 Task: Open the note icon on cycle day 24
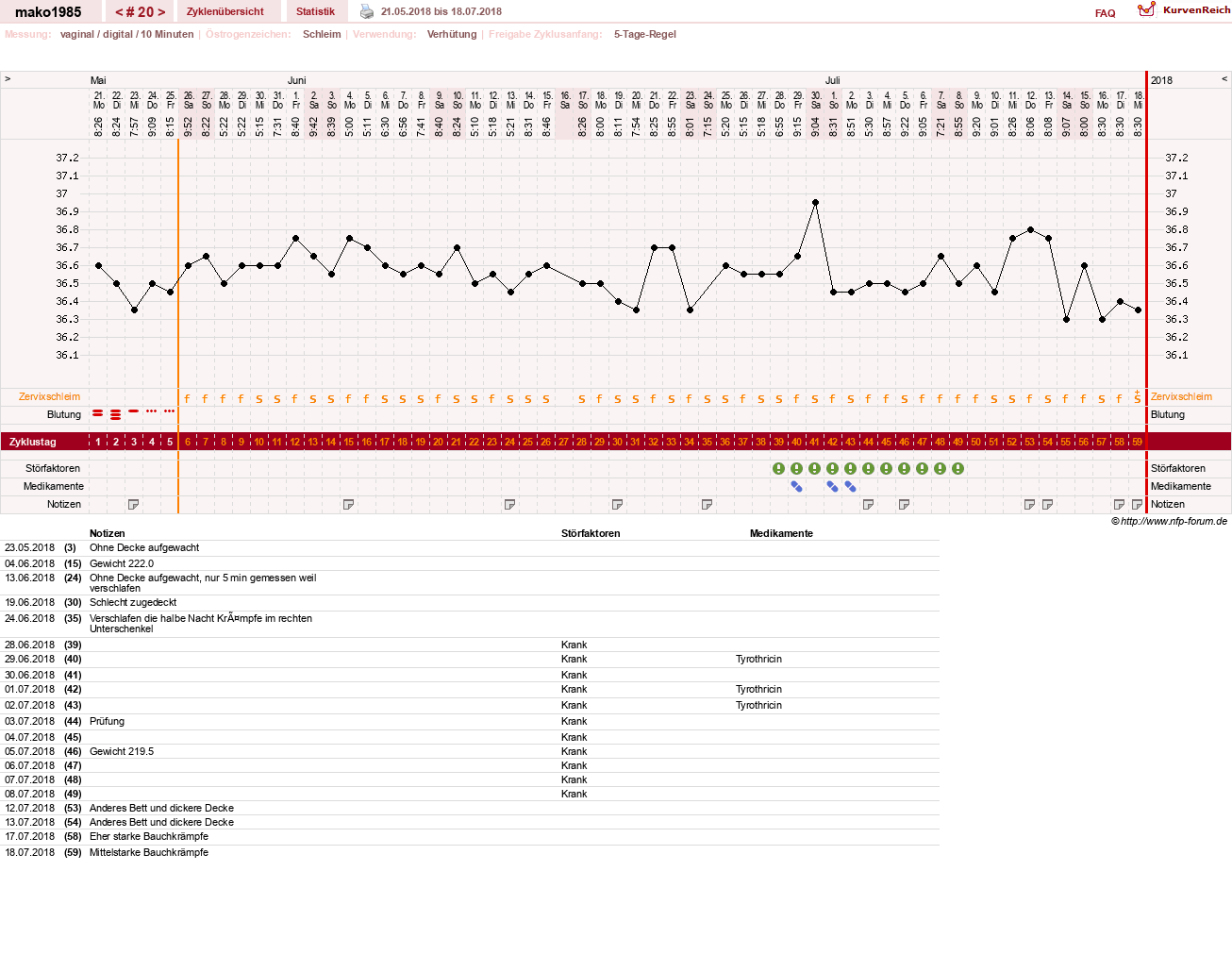point(510,505)
